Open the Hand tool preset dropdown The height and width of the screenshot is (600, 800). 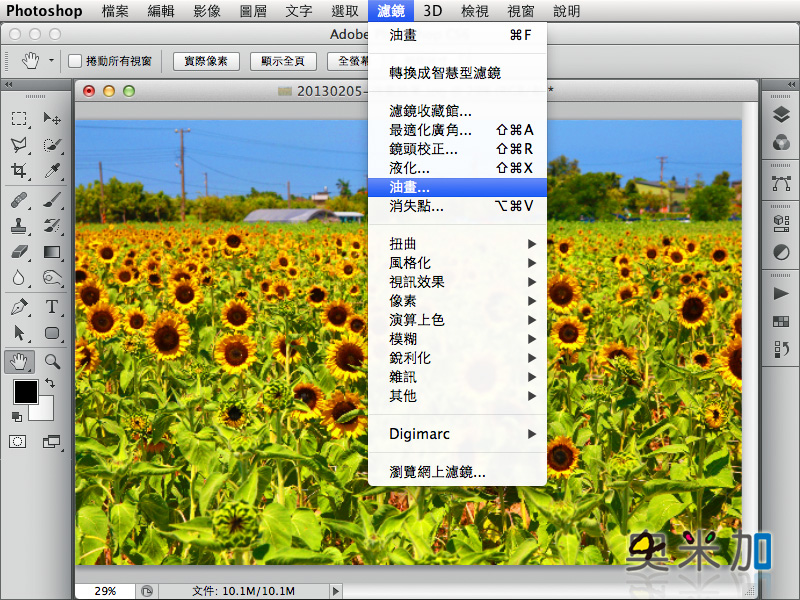click(x=51, y=61)
